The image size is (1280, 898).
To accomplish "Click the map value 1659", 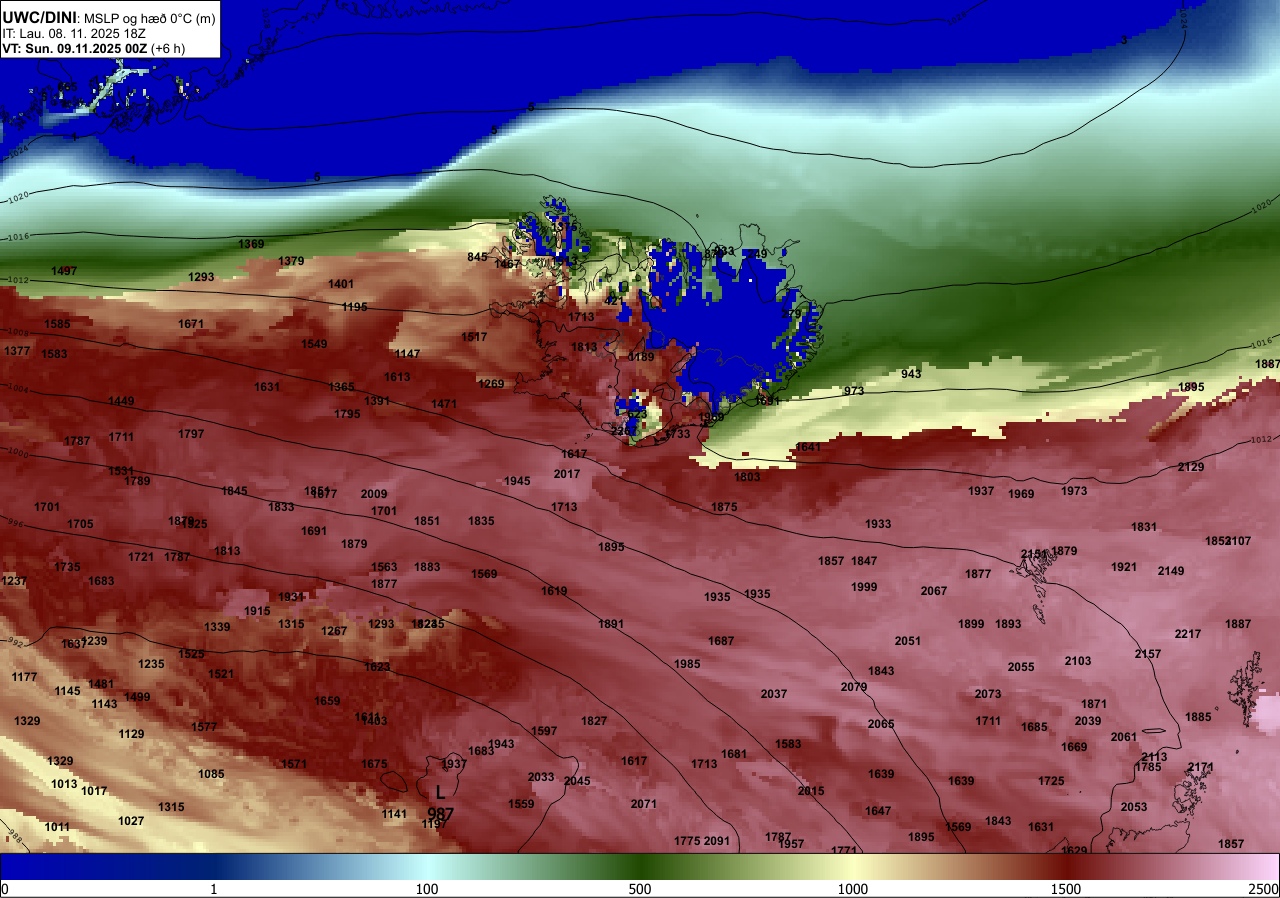I will click(x=327, y=701).
